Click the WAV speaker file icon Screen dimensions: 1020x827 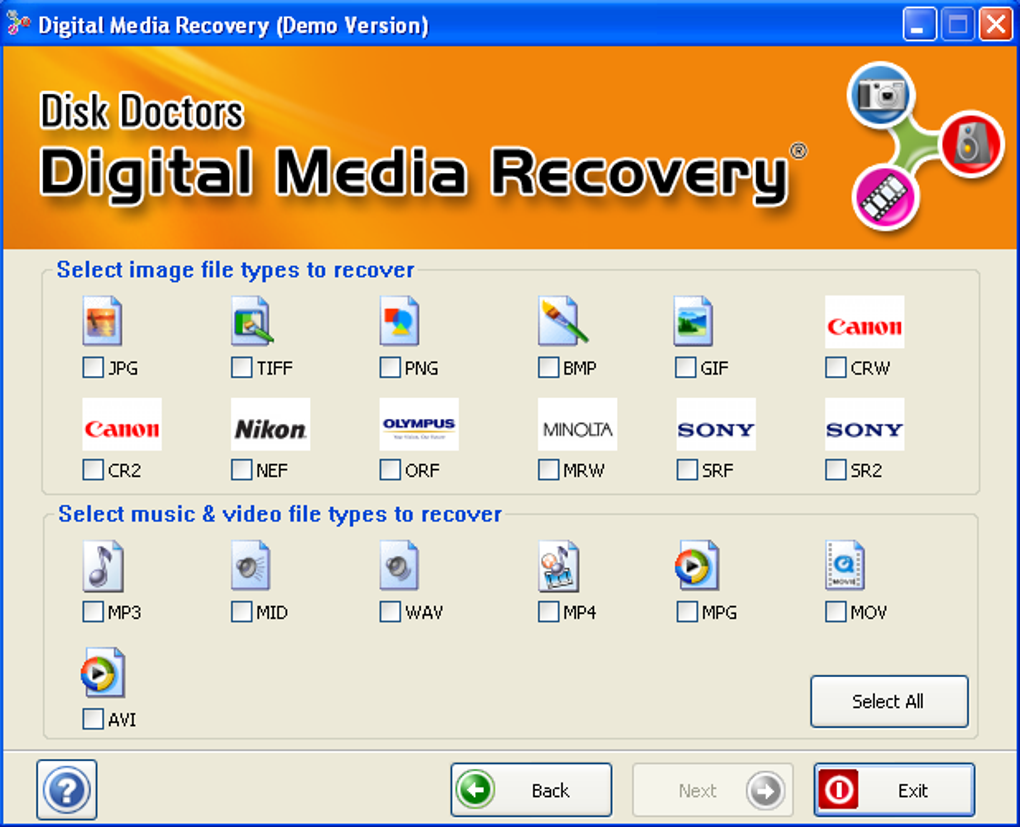[x=399, y=565]
